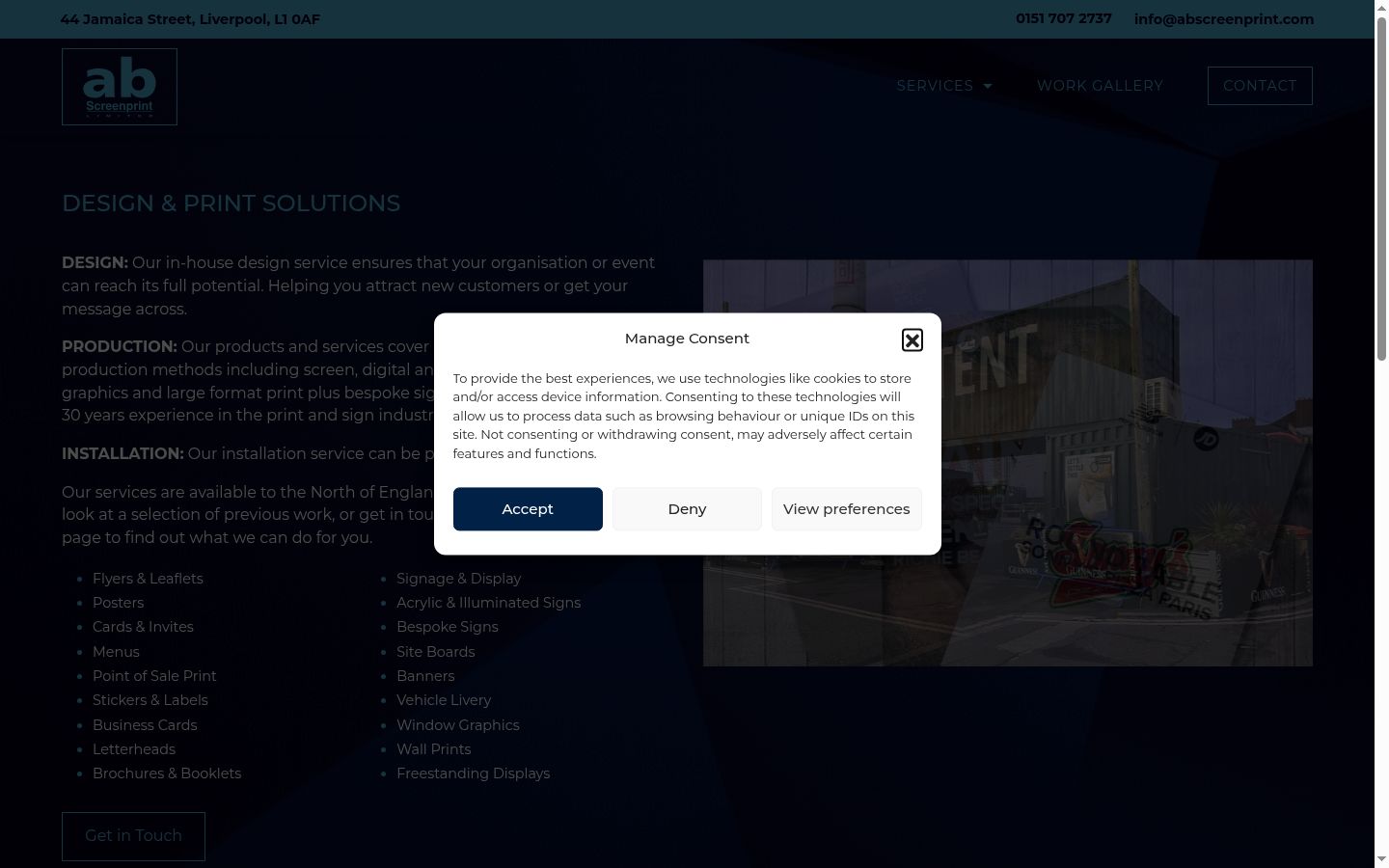Screen dimensions: 1389x868
Task: Click the Posters list item
Action: [118, 603]
